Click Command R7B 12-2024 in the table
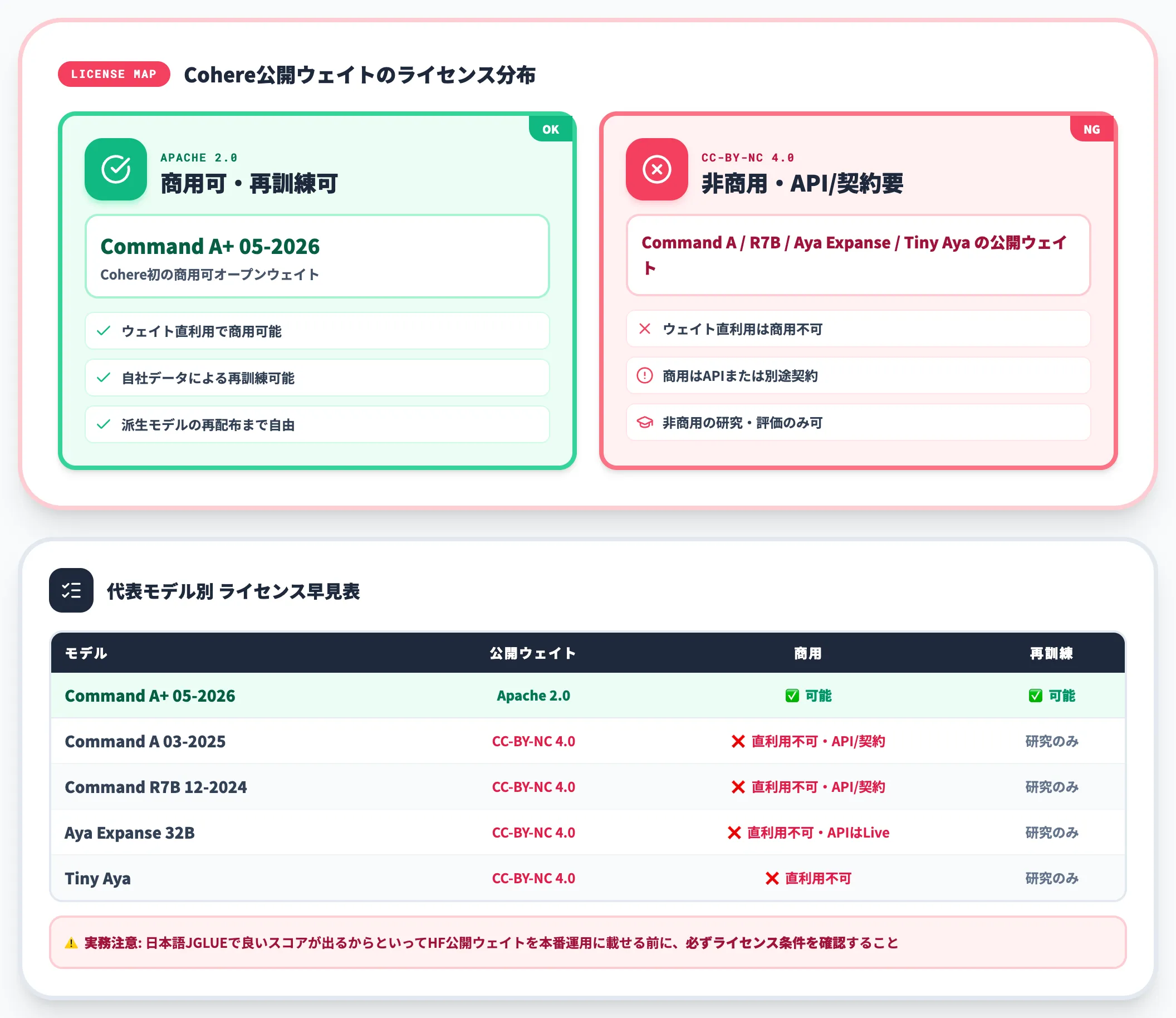 pyautogui.click(x=156, y=787)
